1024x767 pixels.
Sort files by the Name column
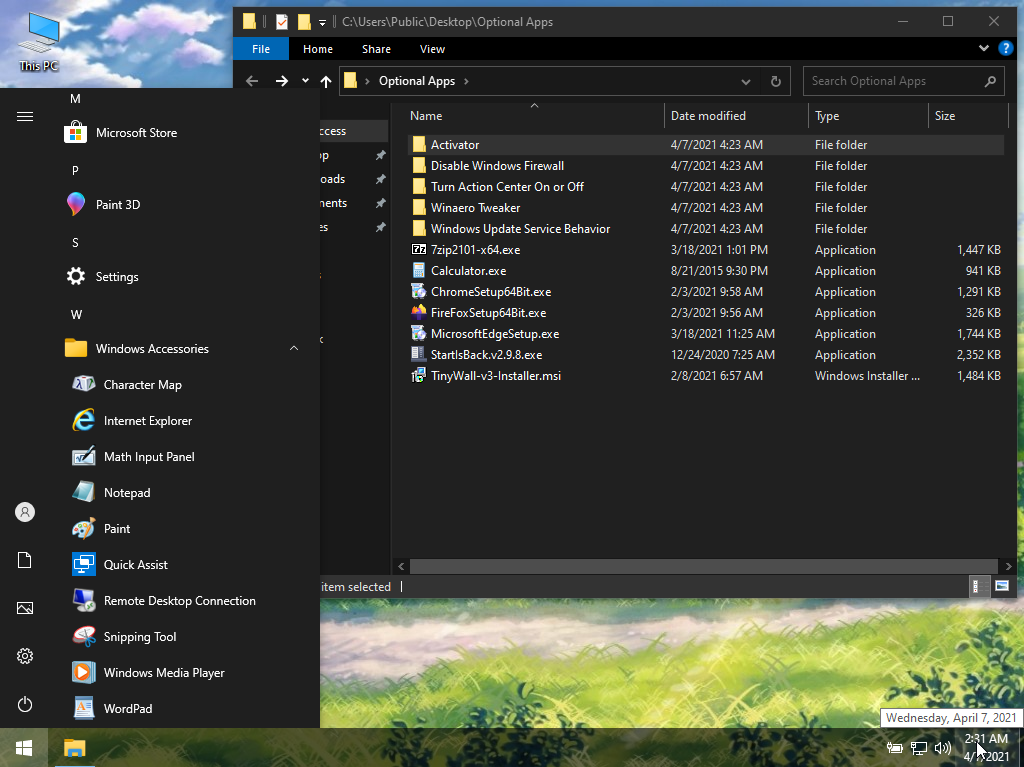tap(534, 116)
